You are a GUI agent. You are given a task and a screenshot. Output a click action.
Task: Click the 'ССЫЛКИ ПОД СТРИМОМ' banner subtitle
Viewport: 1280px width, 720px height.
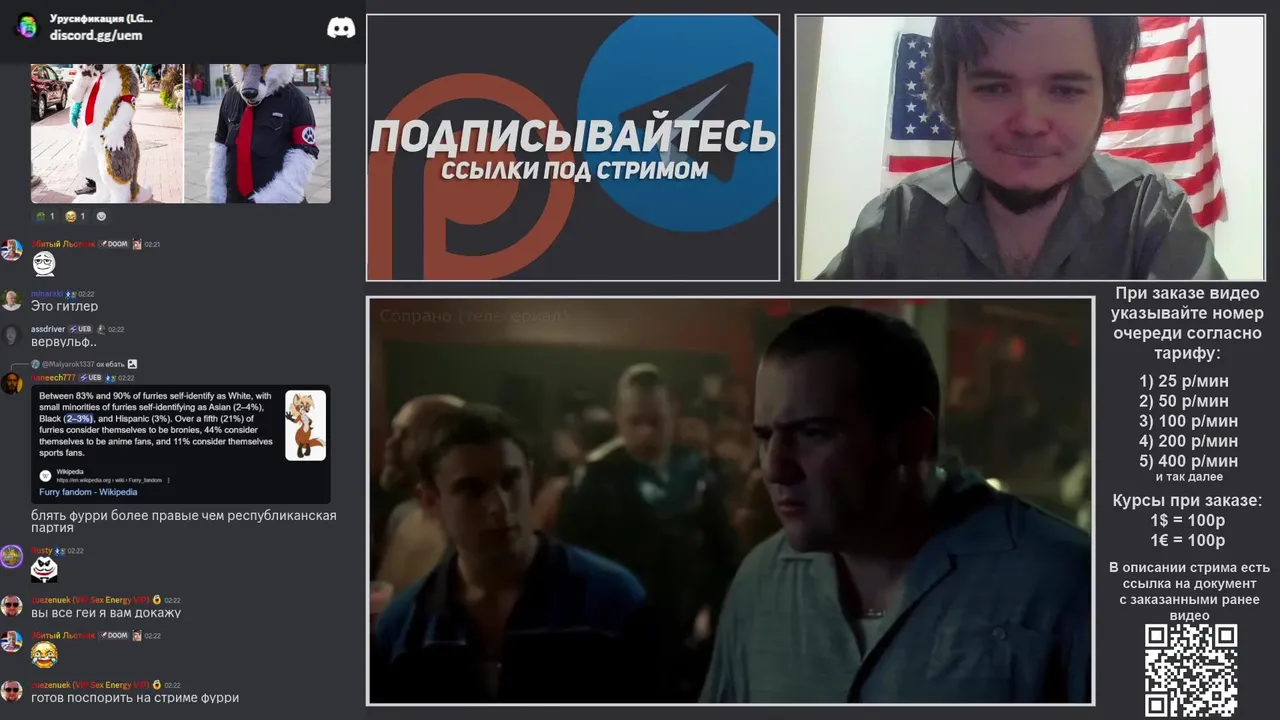coord(574,170)
